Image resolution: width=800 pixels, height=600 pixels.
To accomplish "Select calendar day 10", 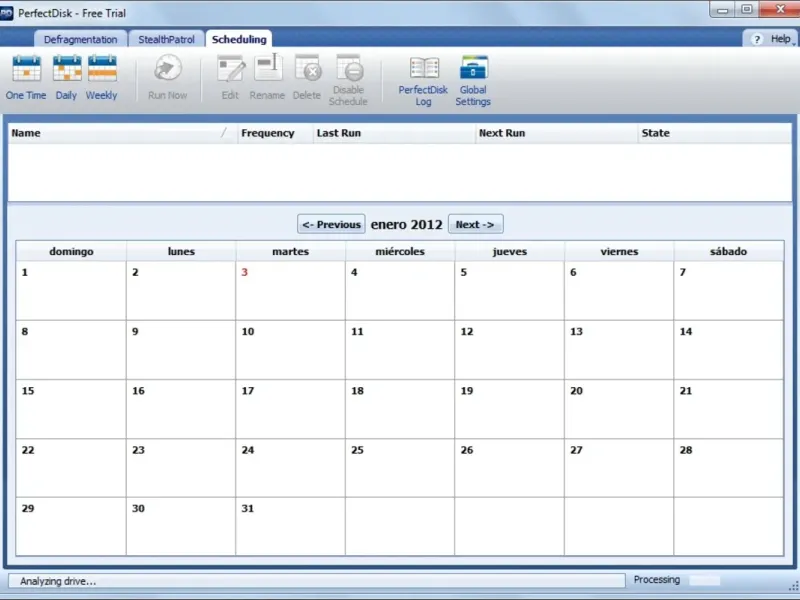I will tap(290, 349).
